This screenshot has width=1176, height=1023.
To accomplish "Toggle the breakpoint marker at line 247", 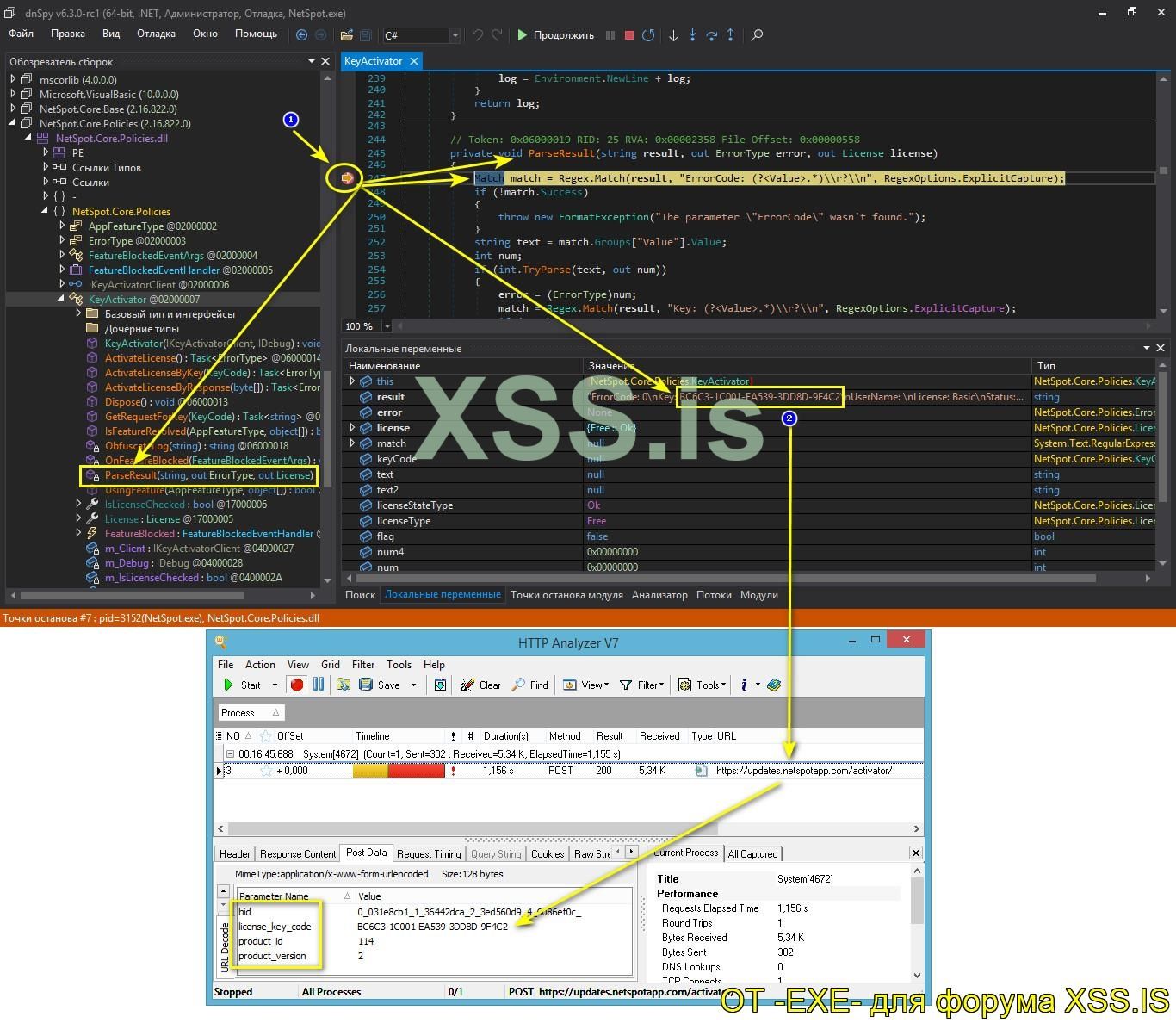I will [348, 178].
